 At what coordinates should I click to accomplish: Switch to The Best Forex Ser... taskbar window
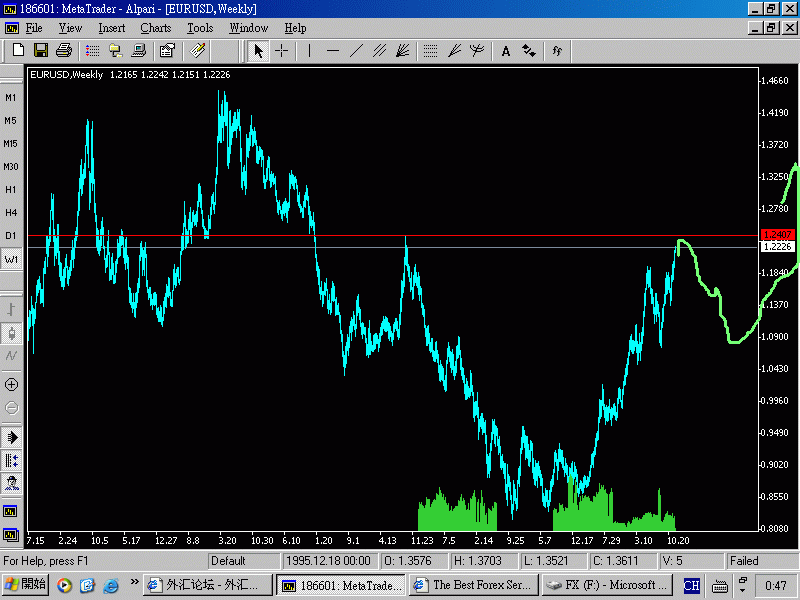(473, 585)
